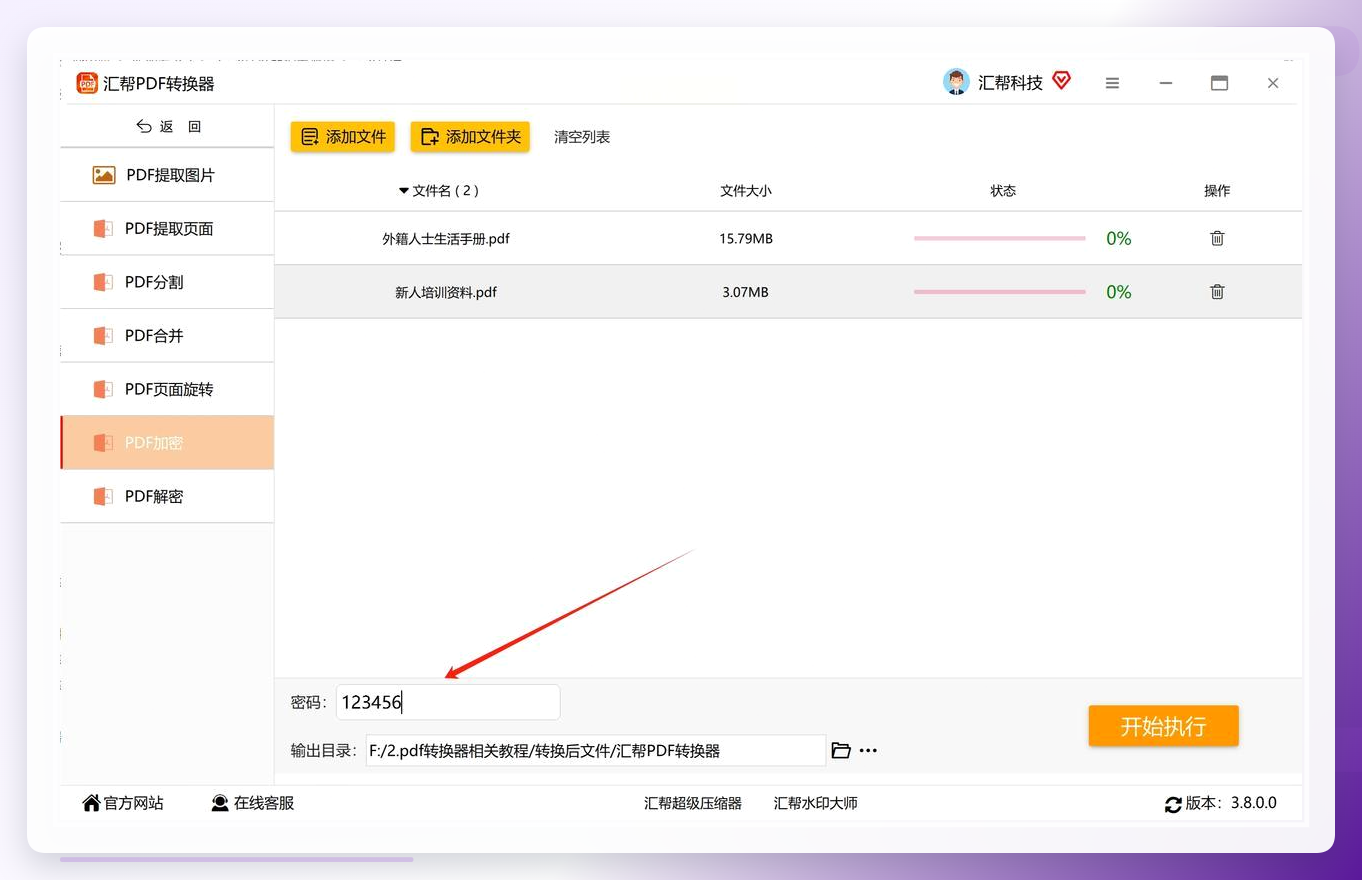Viewport: 1362px width, 880px height.
Task: Clear the list with 清空列表
Action: pos(582,137)
